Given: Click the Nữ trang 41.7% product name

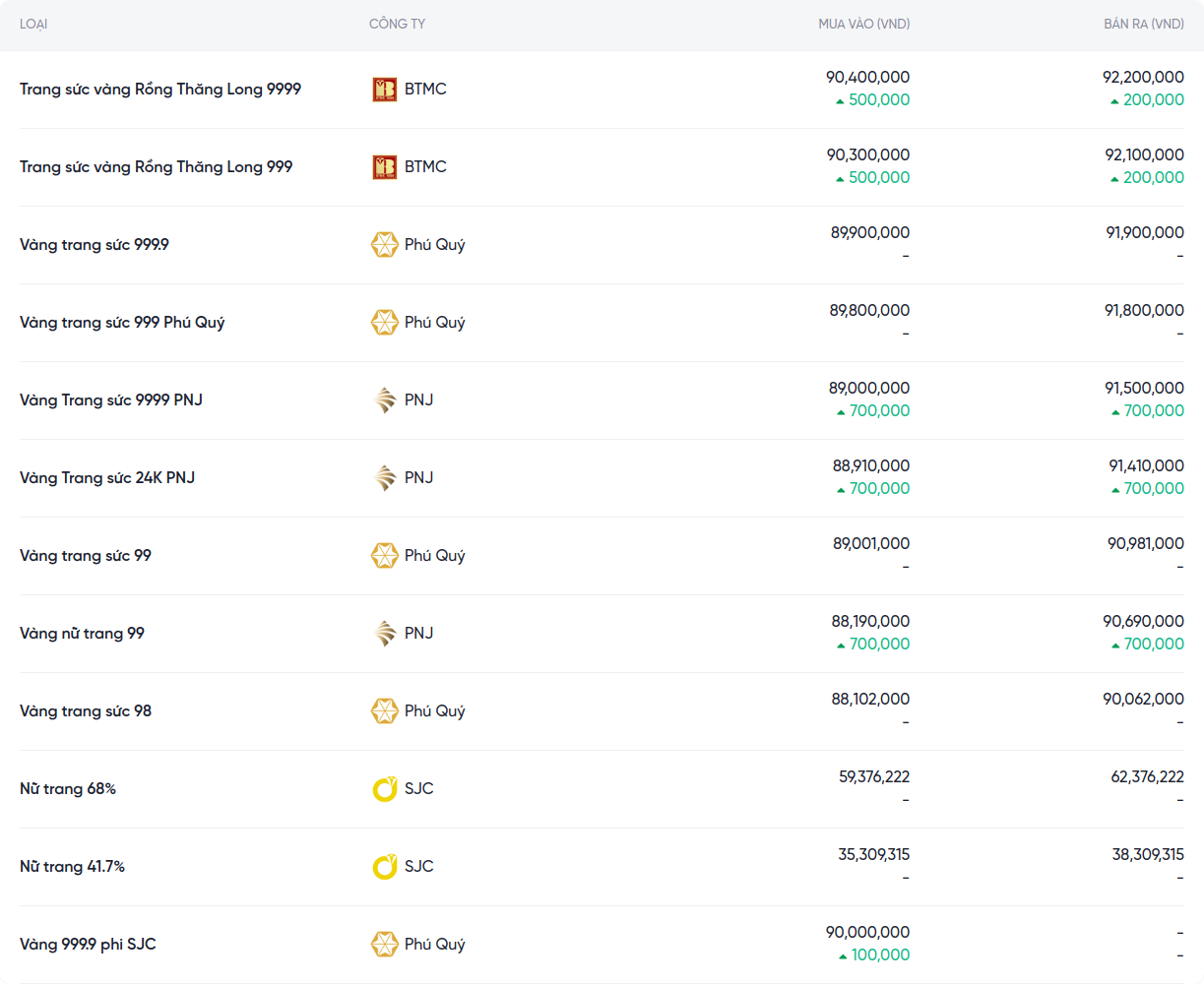Looking at the screenshot, I should click(x=72, y=867).
